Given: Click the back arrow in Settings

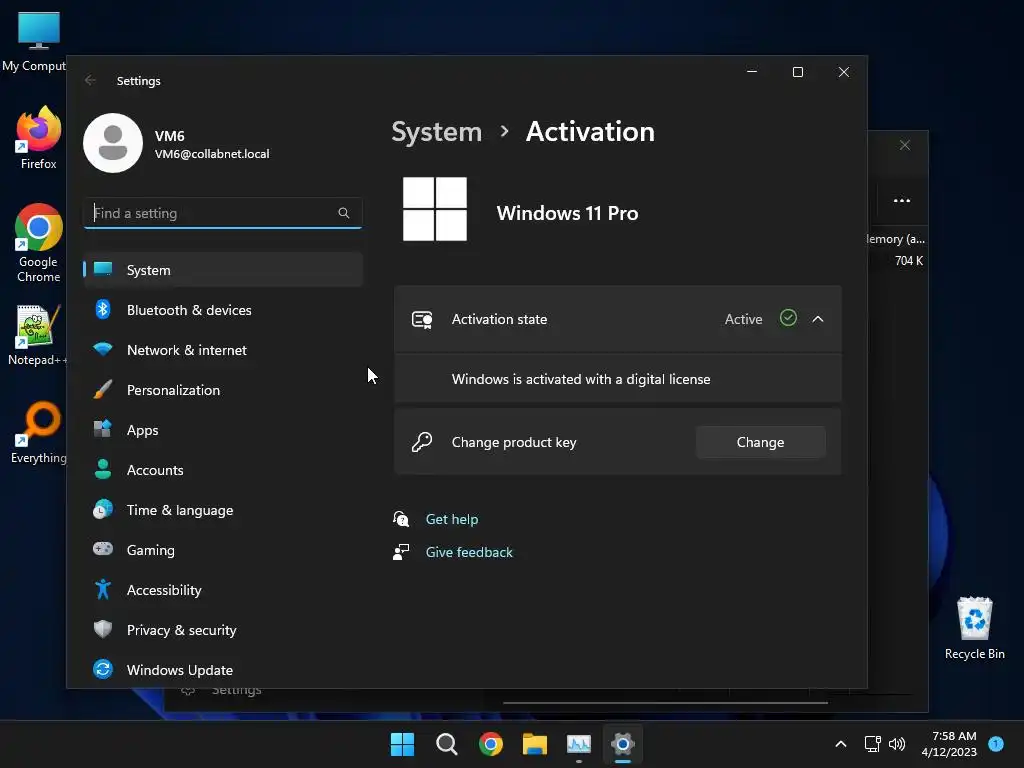Looking at the screenshot, I should pyautogui.click(x=90, y=80).
